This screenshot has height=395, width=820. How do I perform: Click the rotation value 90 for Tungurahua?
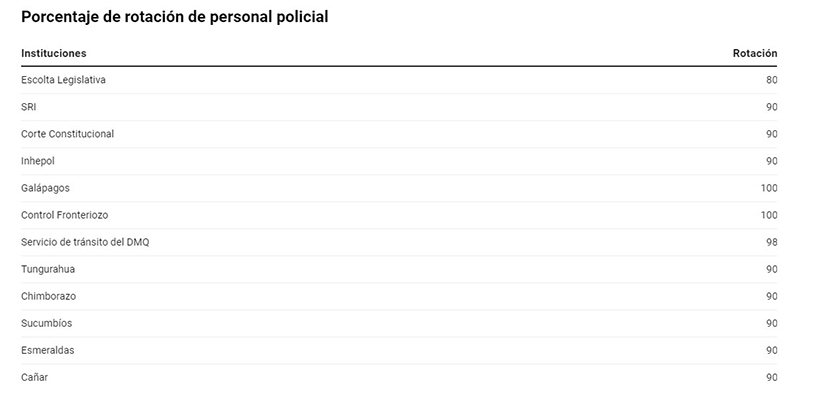click(x=771, y=269)
